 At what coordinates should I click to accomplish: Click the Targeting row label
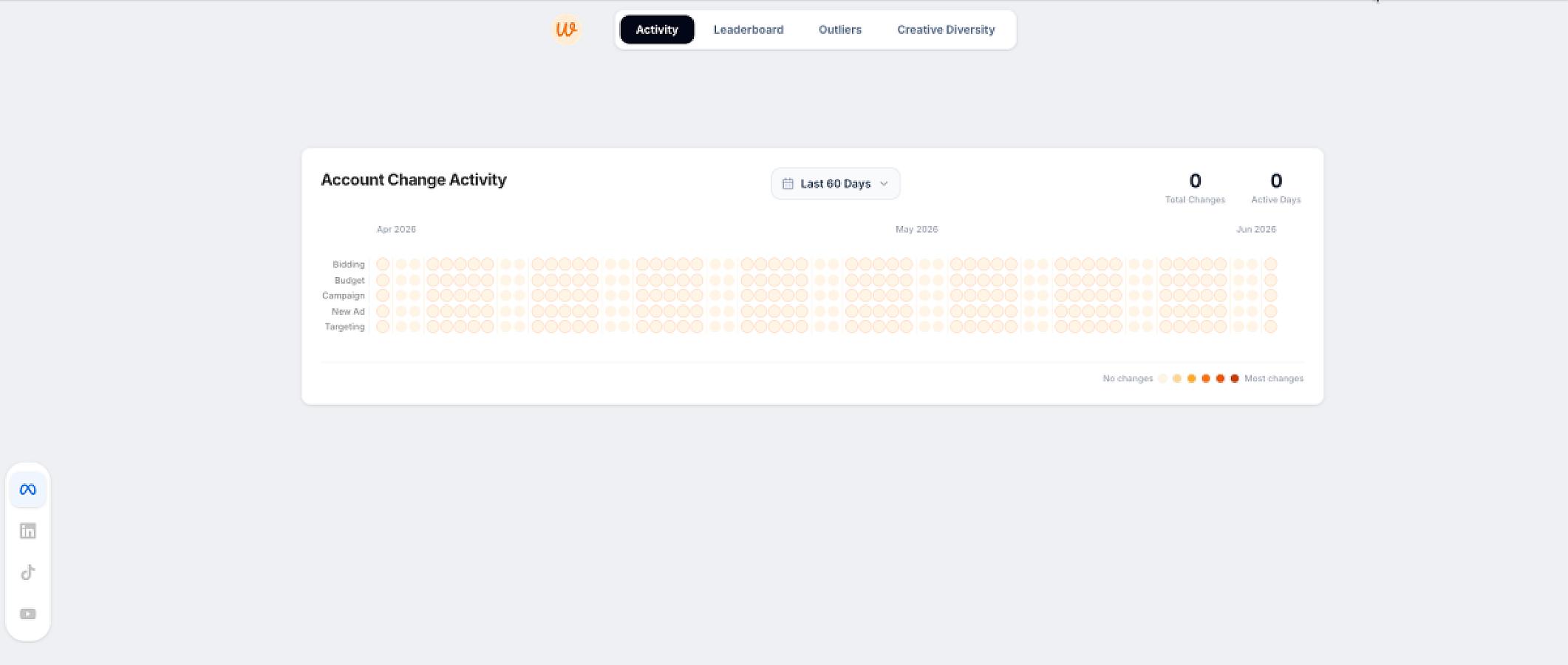point(344,327)
